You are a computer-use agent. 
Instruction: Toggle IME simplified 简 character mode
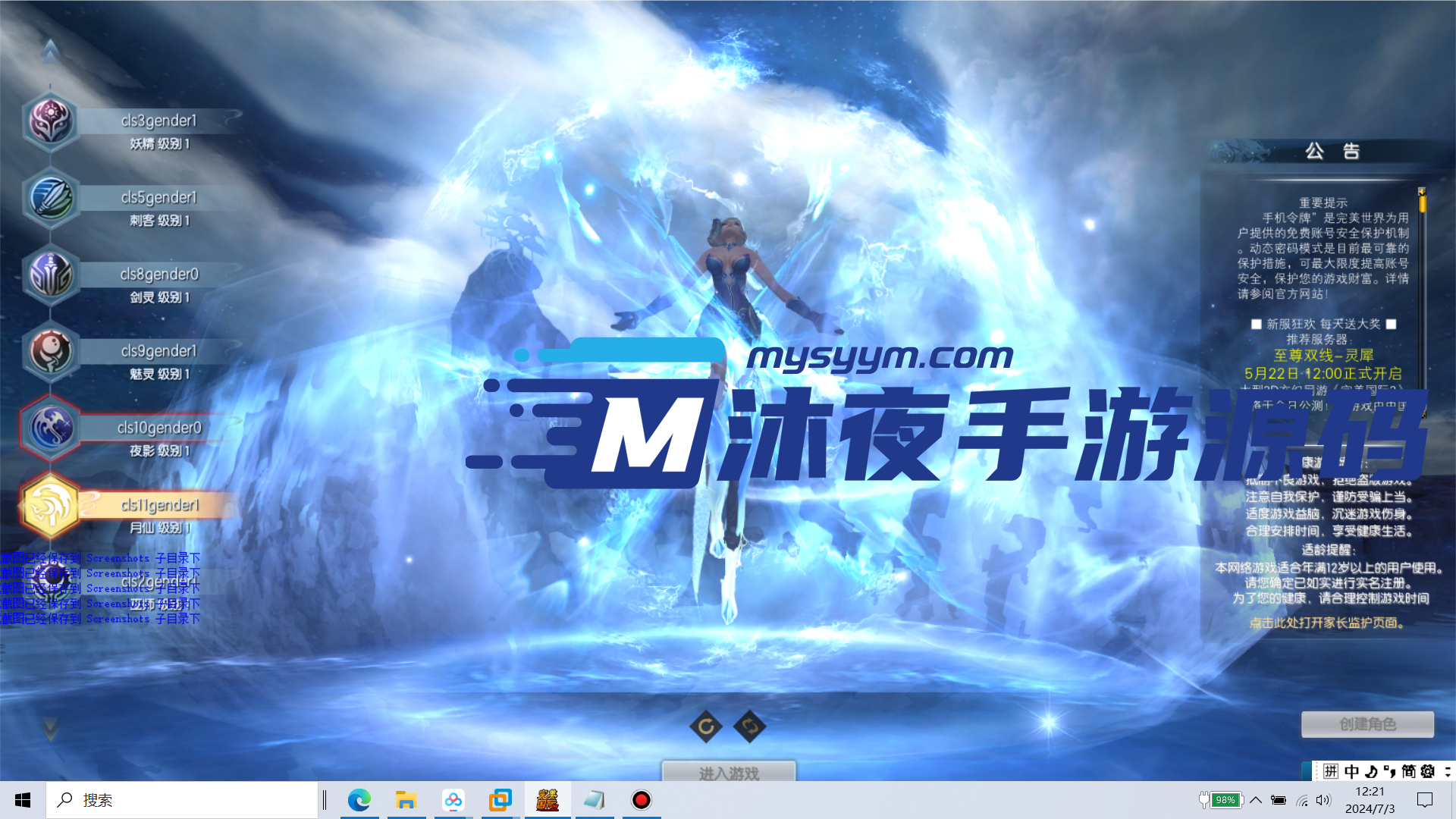[x=1408, y=771]
